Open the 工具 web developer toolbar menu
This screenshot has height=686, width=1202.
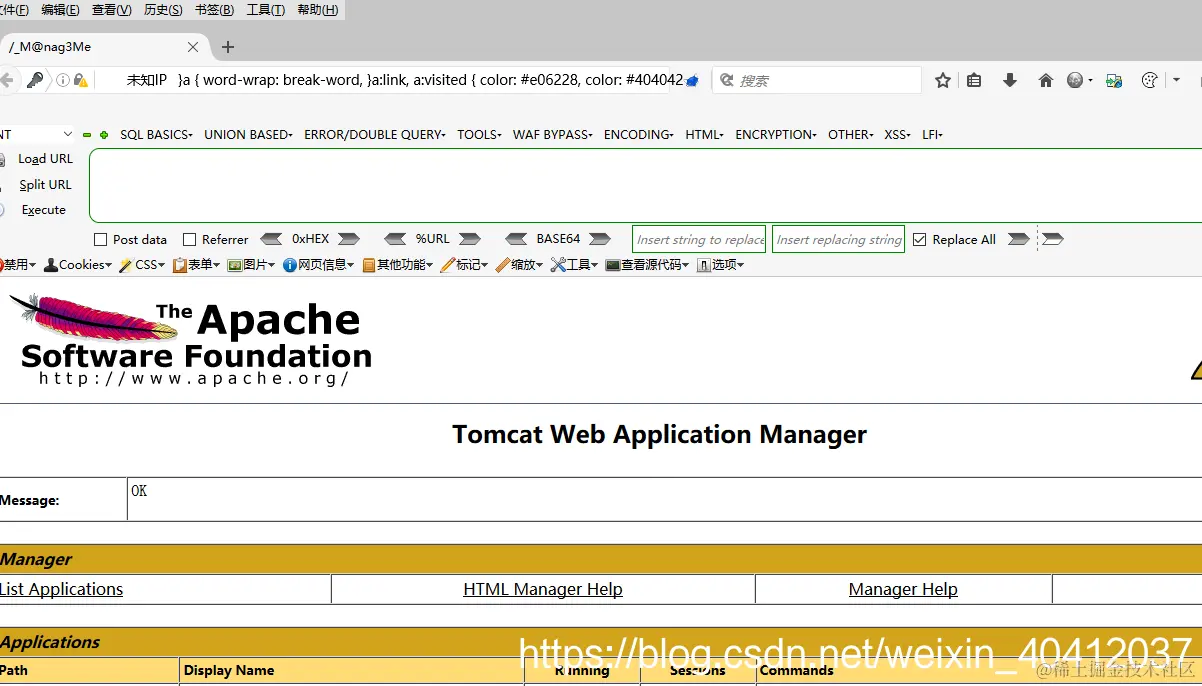575,265
